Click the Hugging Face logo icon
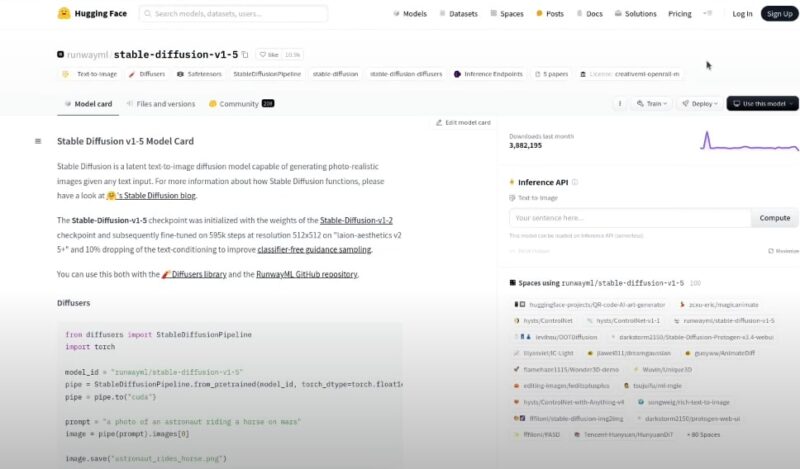Image resolution: width=800 pixels, height=469 pixels. tap(64, 14)
